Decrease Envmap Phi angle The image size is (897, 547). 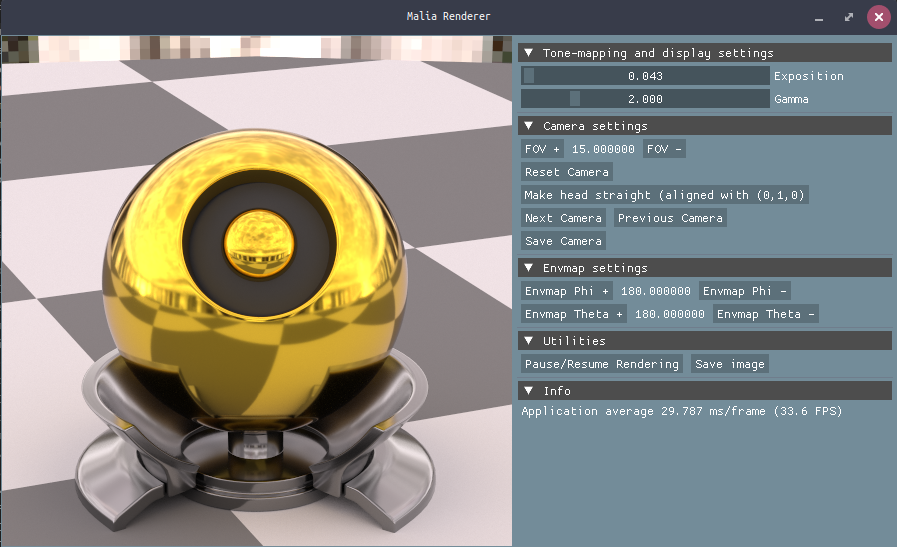(745, 291)
